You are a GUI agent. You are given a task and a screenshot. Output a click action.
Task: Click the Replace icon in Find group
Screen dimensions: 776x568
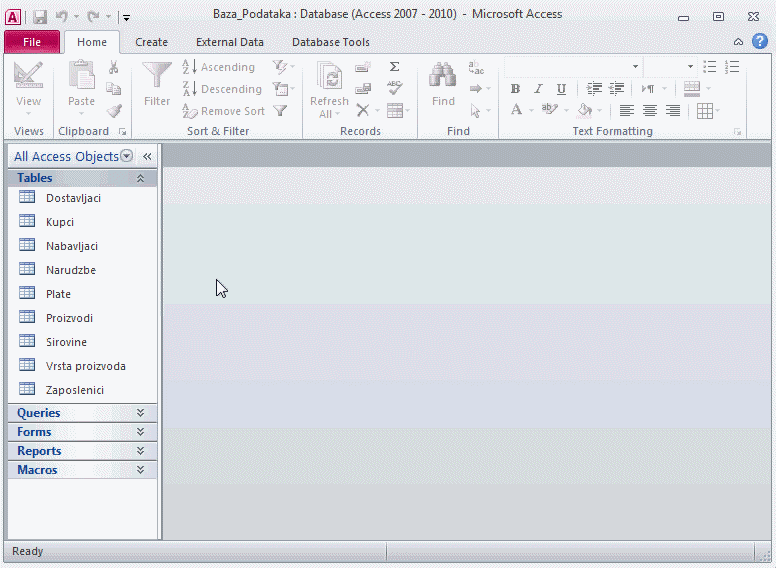tap(476, 67)
